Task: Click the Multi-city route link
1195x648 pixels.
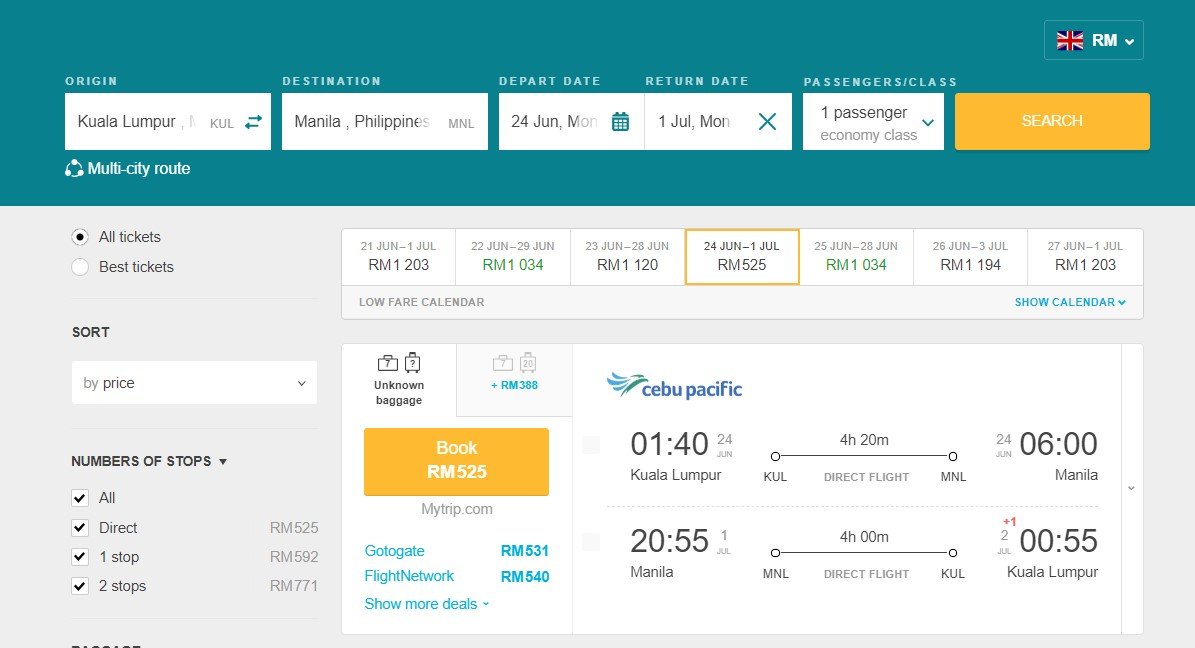Action: point(139,168)
